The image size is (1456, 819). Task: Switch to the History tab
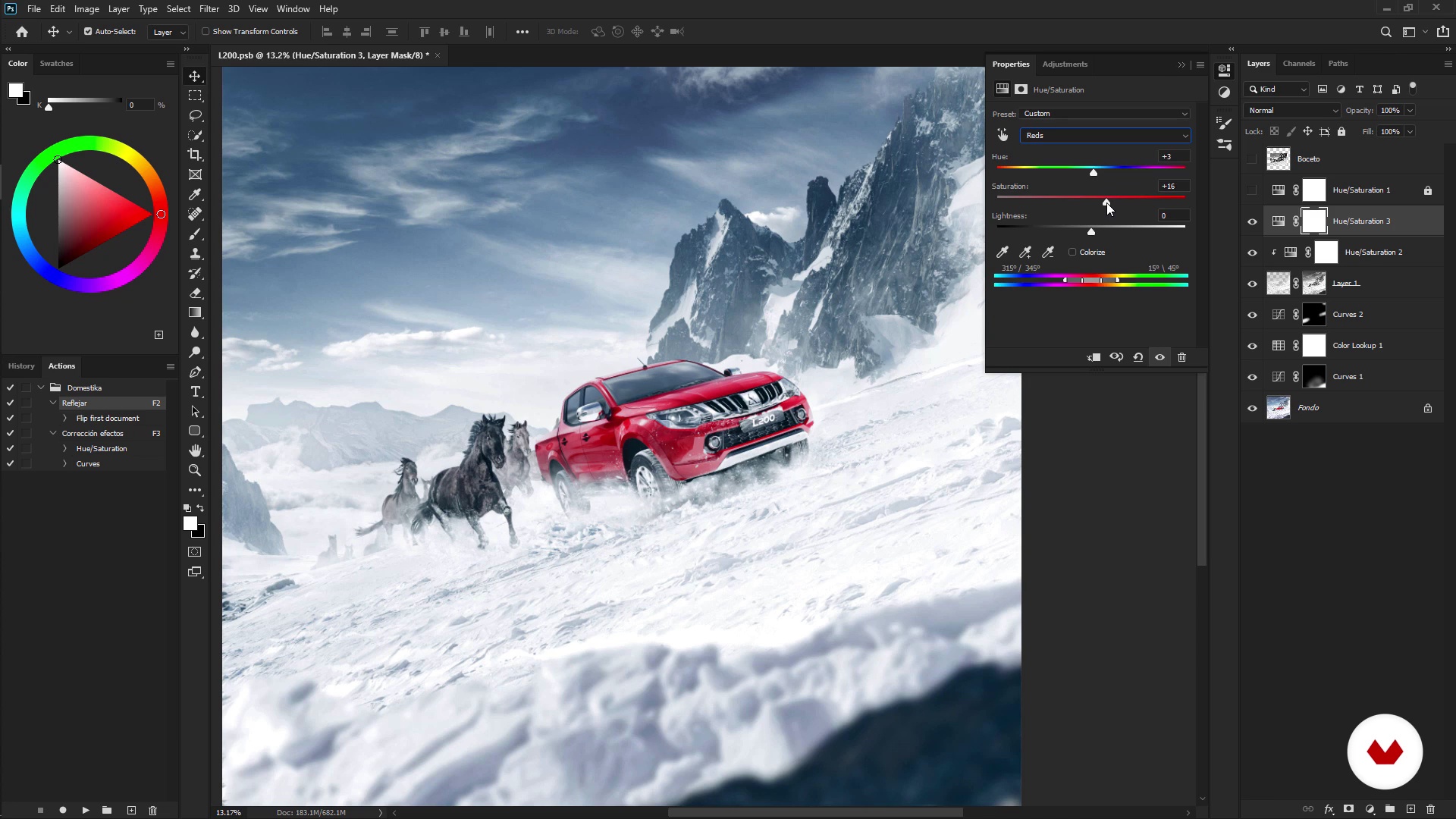[x=21, y=366]
